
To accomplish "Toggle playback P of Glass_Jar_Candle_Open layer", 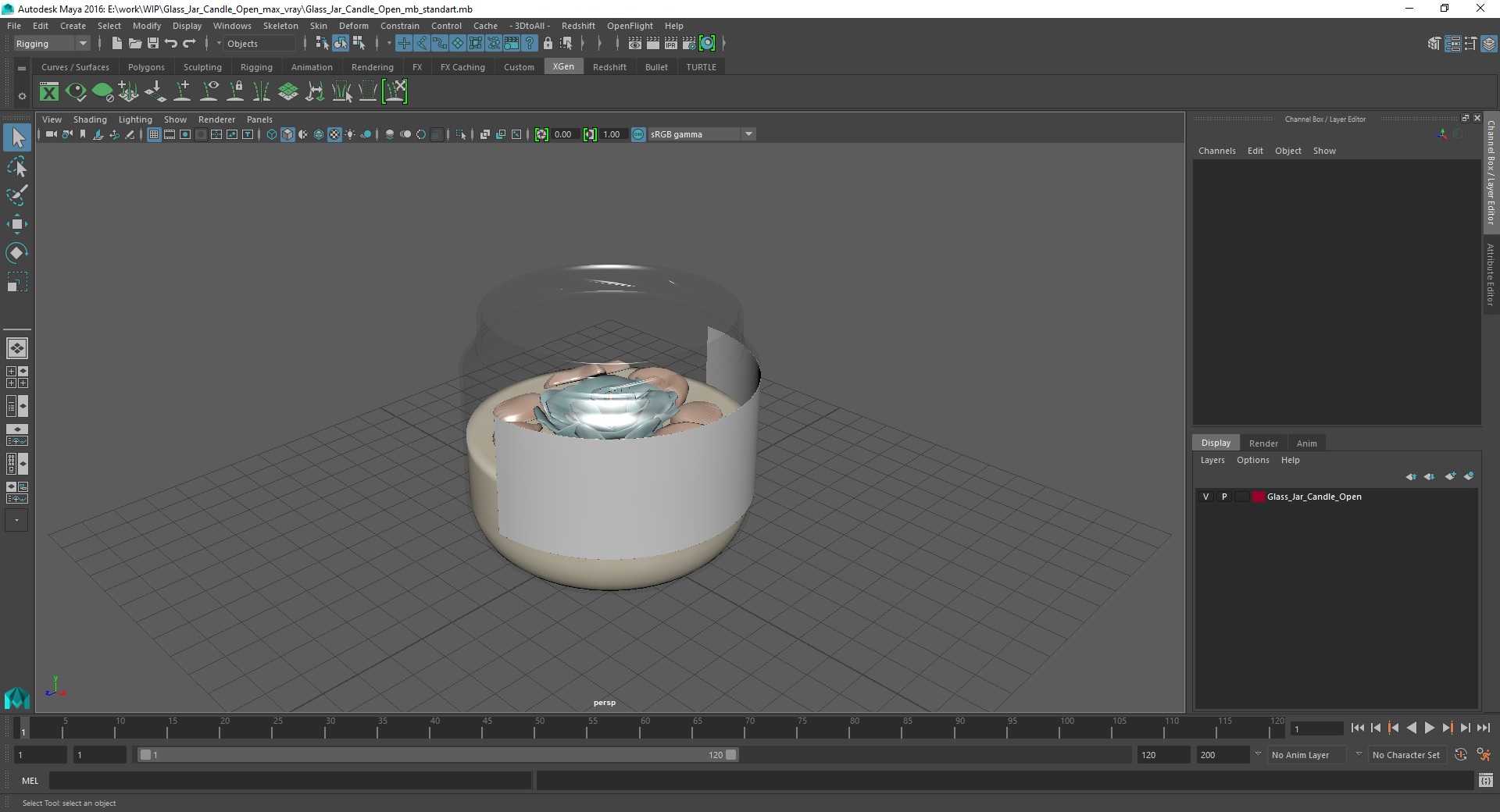I will pyautogui.click(x=1223, y=497).
